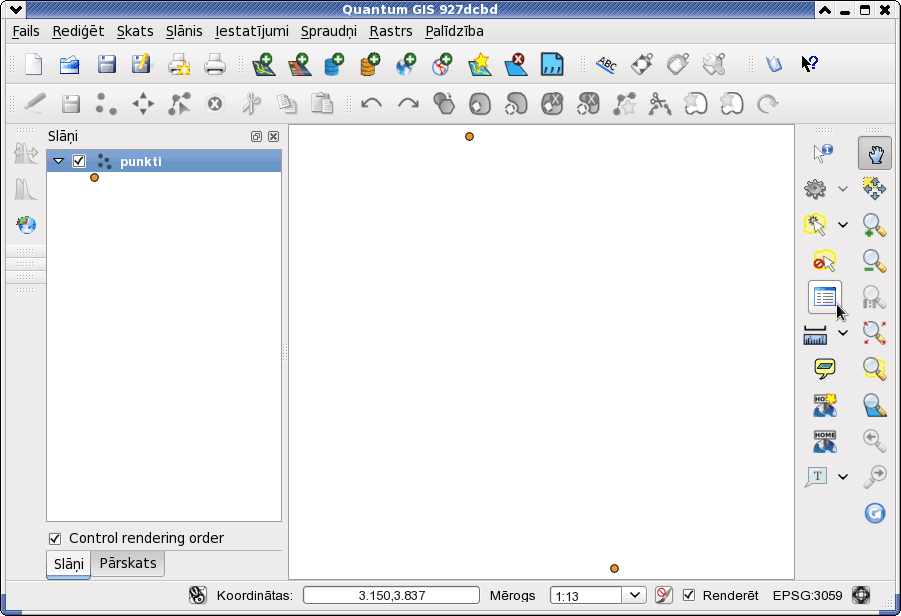Expand the select features tool dropdown arrow
This screenshot has width=901, height=616.
pyautogui.click(x=842, y=225)
